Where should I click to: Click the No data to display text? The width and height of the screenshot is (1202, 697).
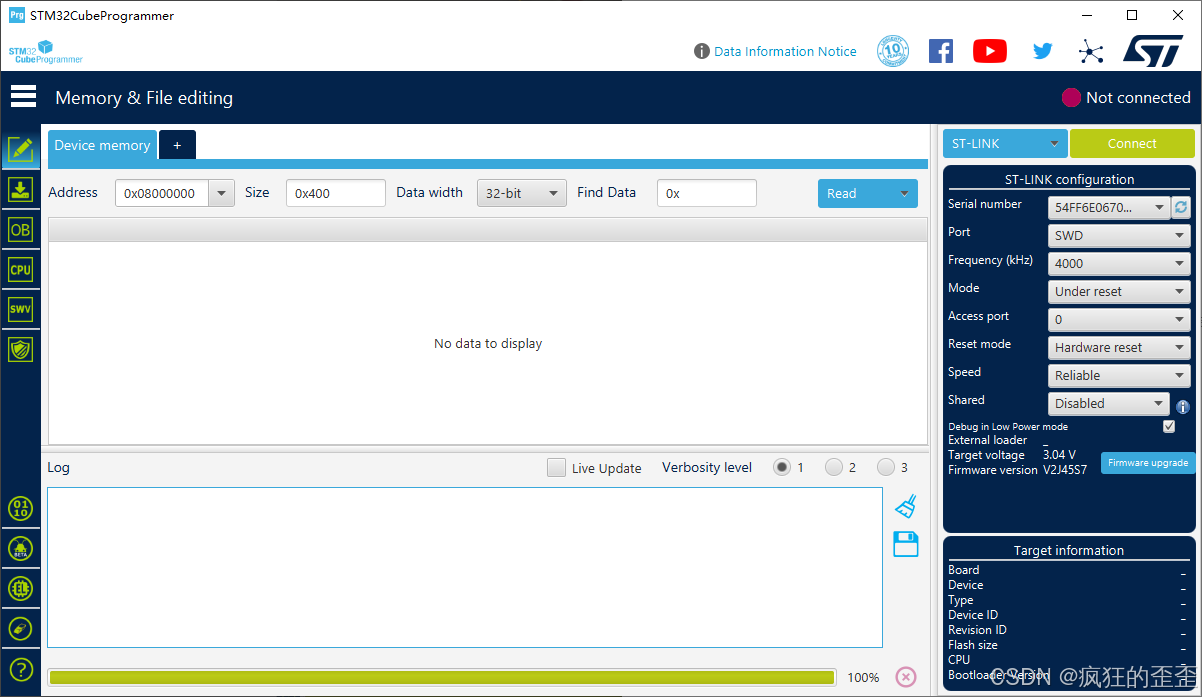488,343
